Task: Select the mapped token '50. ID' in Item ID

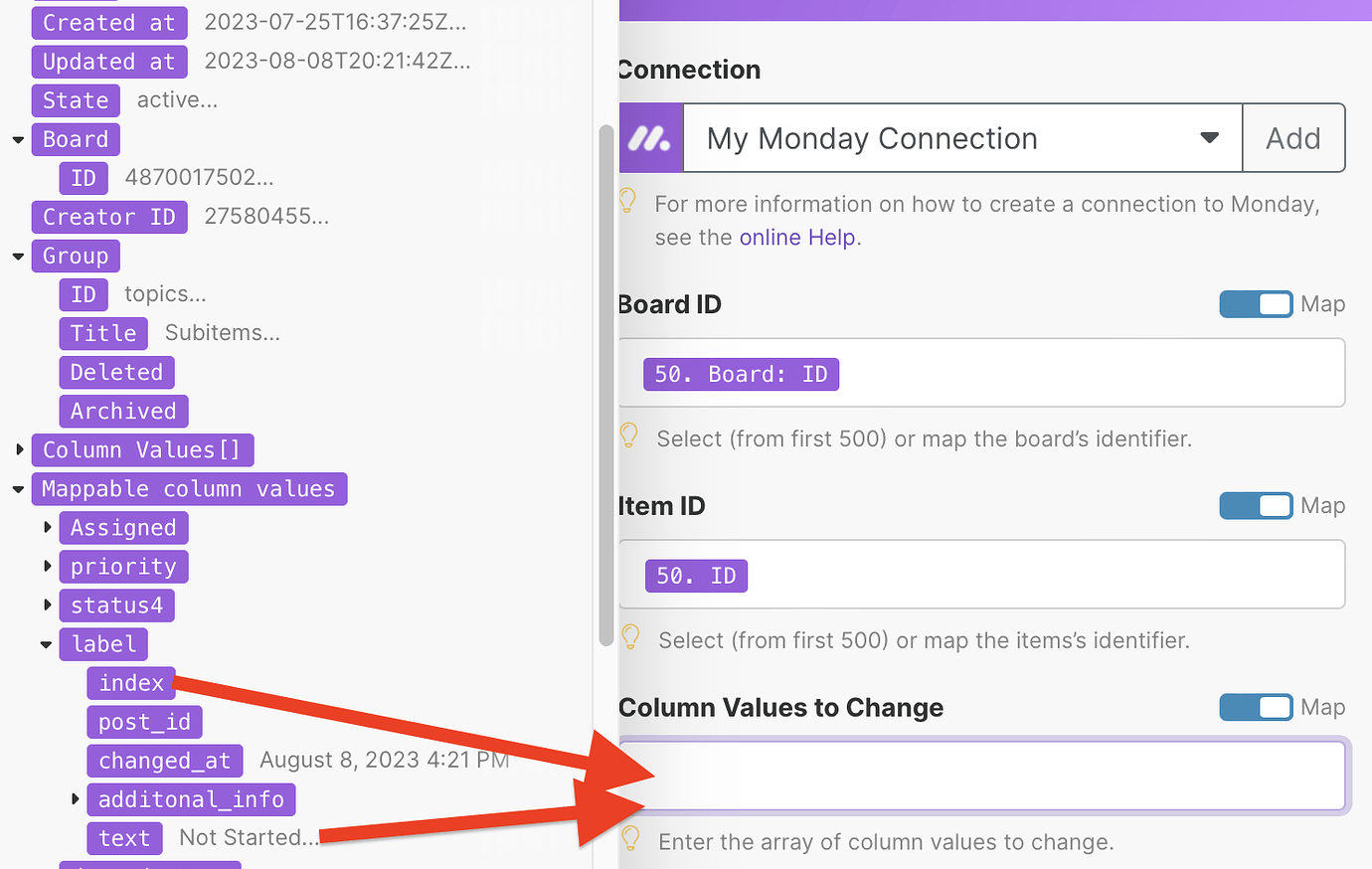Action: pyautogui.click(x=696, y=575)
